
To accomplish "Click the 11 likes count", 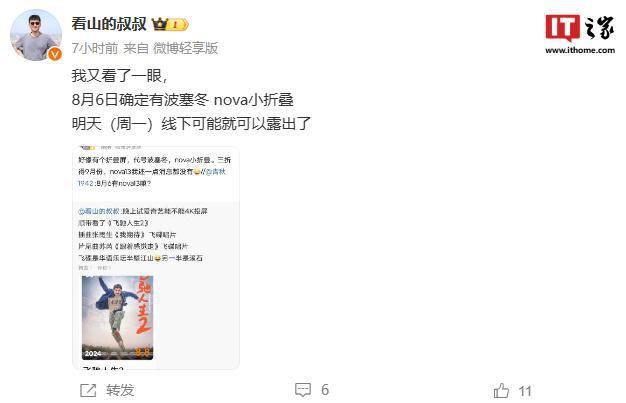I will tap(525, 391).
